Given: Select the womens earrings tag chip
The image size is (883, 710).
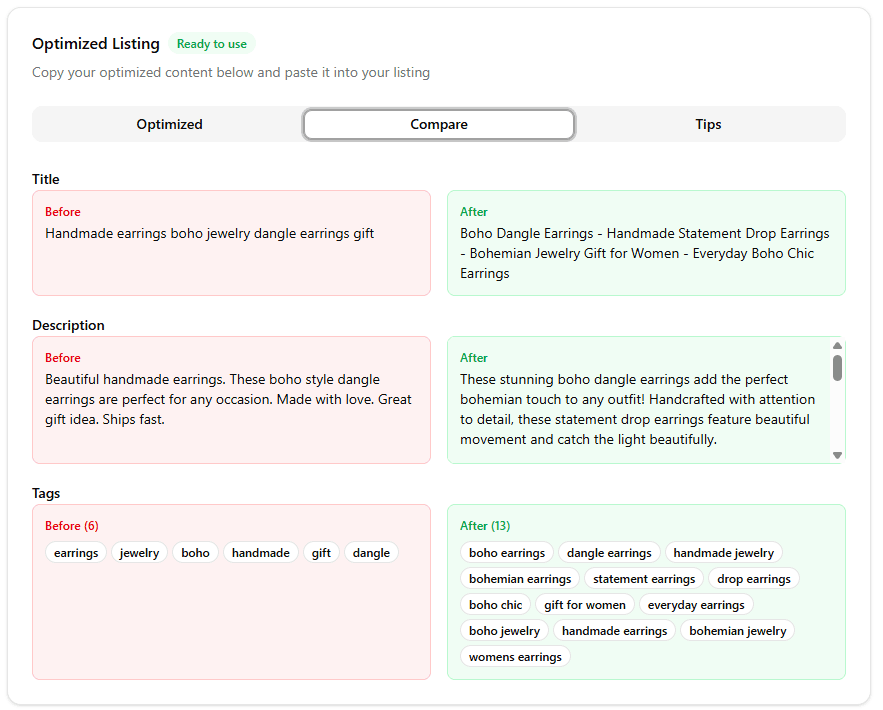Looking at the screenshot, I should coord(514,656).
